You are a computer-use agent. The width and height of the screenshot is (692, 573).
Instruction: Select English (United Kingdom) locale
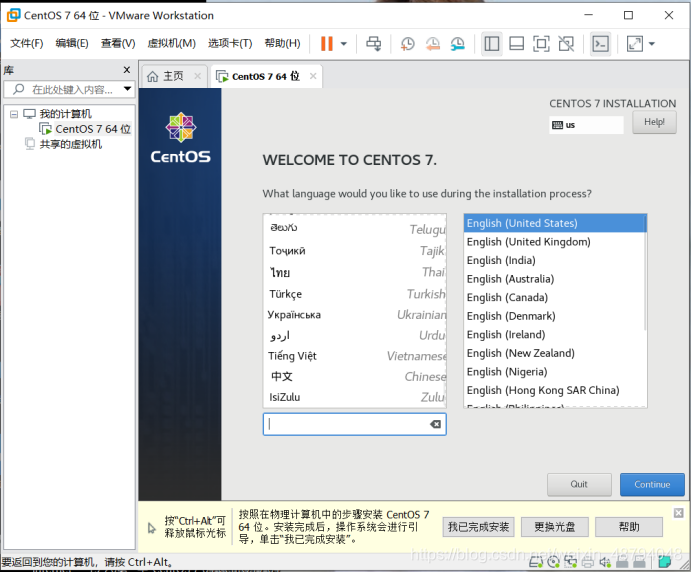coord(554,242)
